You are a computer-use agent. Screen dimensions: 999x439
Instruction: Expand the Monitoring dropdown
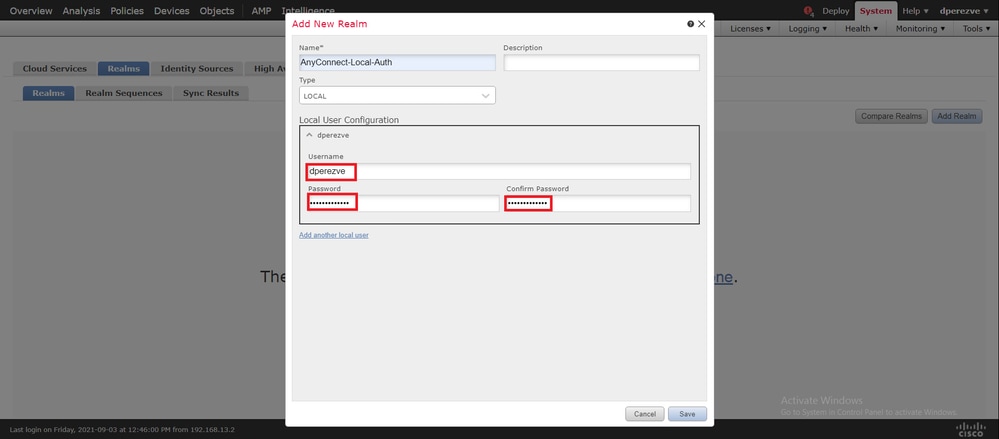click(920, 29)
